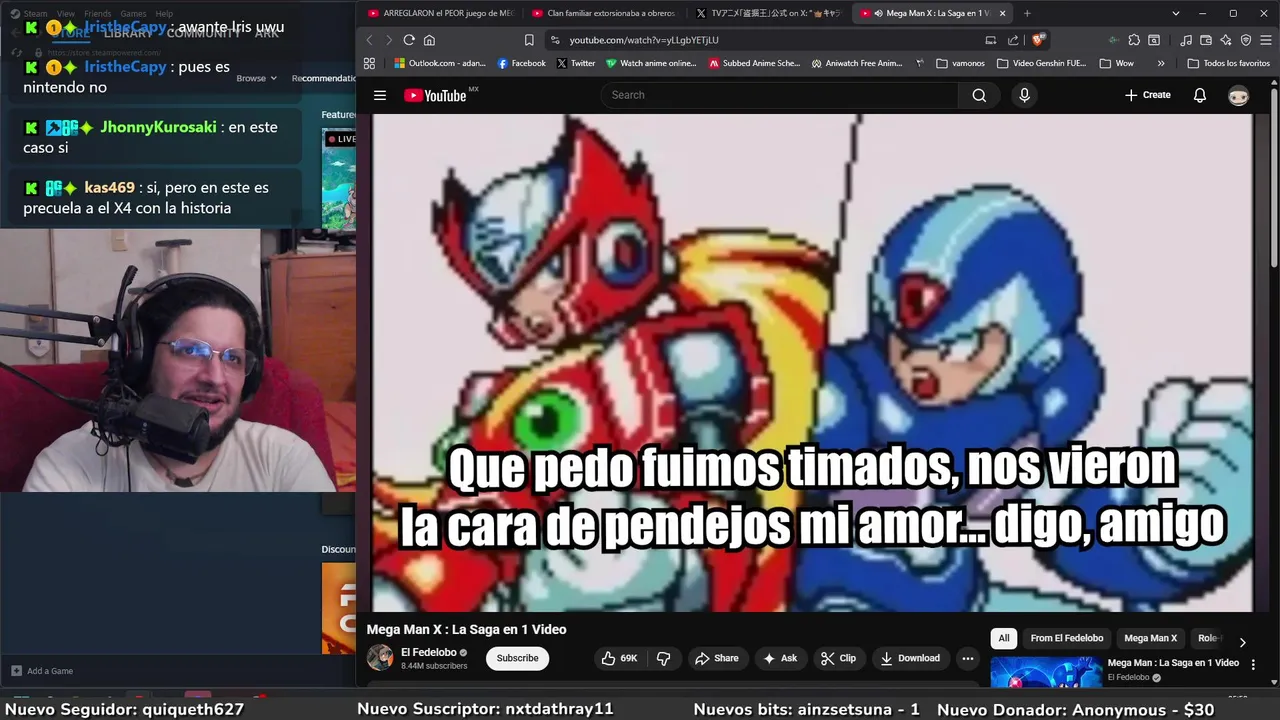Go back in browser history
Screen dimensions: 1280x720
pyautogui.click(x=369, y=40)
